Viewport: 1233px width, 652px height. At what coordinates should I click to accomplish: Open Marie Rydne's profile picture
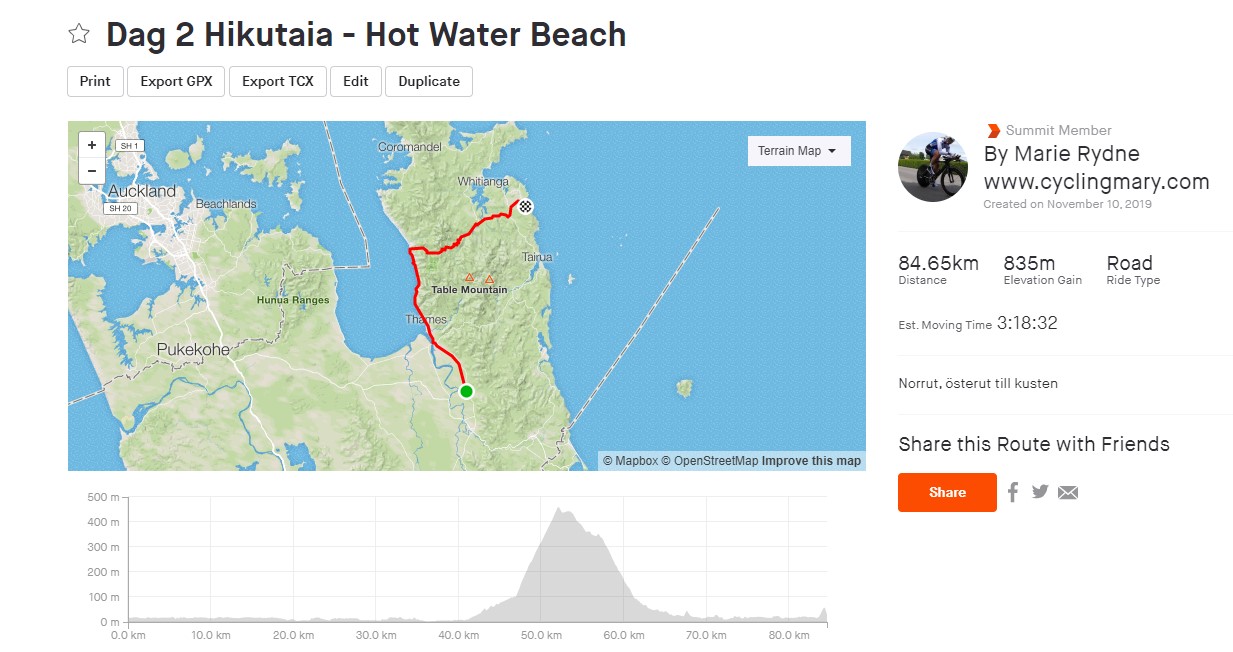pyautogui.click(x=932, y=166)
